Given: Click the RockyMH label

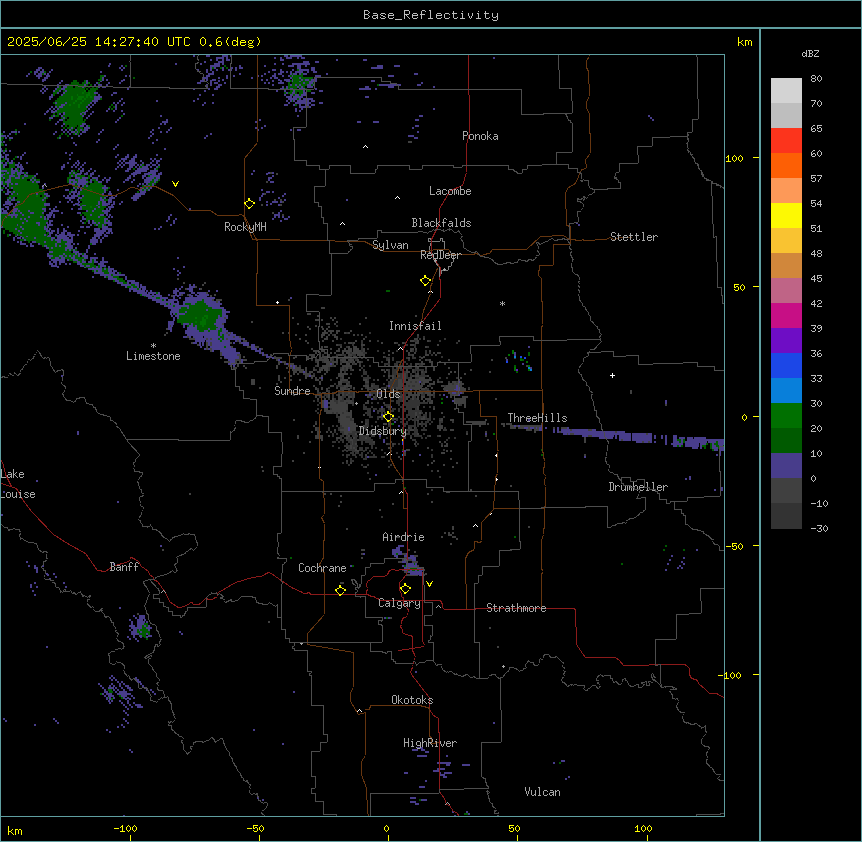Looking at the screenshot, I should [245, 227].
